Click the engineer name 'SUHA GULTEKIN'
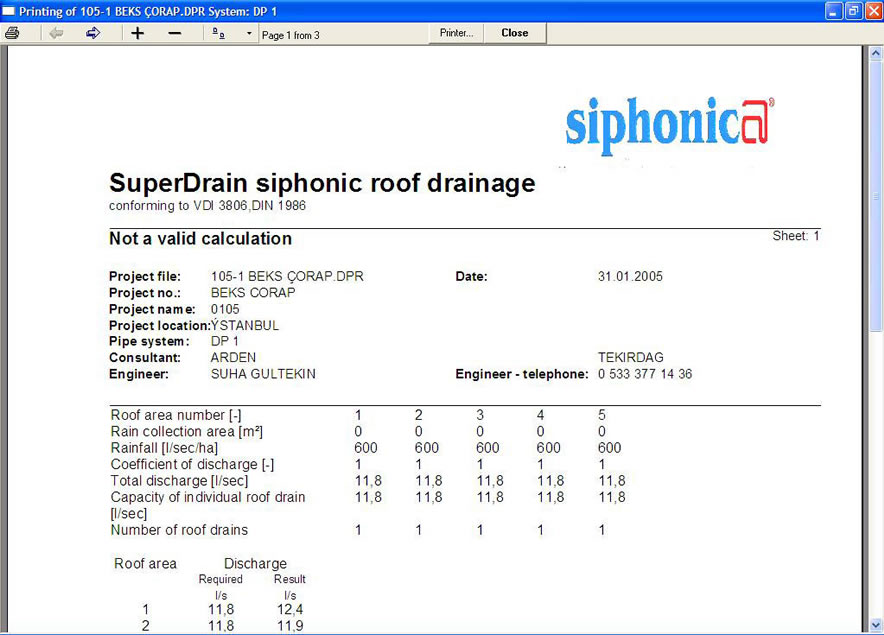This screenshot has width=884, height=635. [263, 374]
